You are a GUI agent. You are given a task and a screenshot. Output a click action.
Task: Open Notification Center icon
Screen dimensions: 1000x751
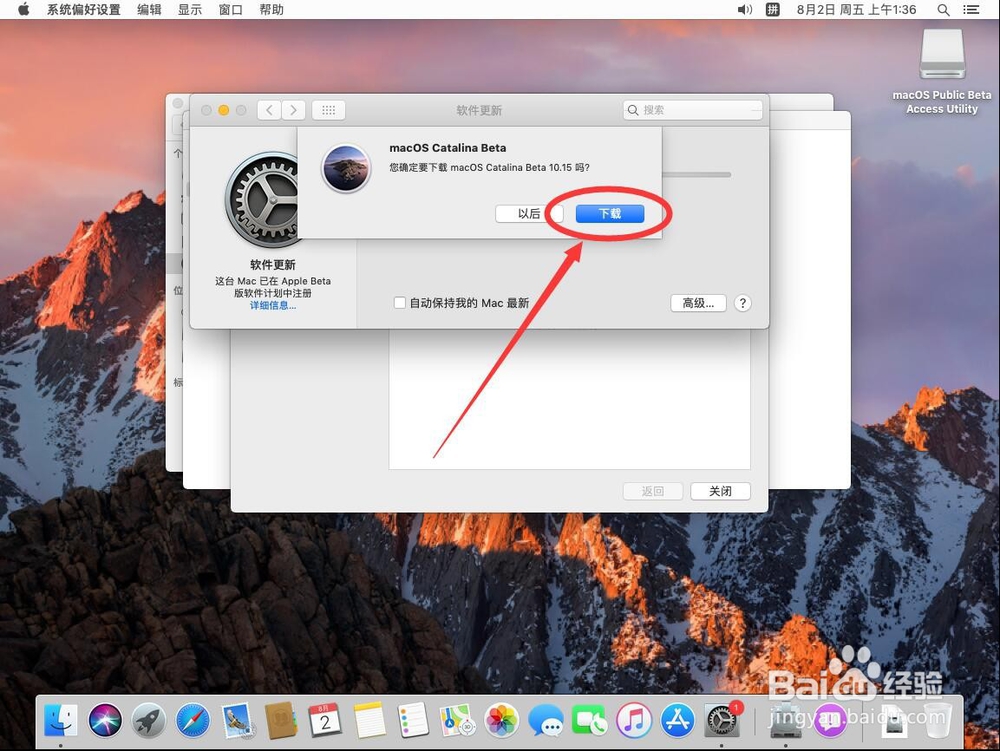(x=971, y=10)
